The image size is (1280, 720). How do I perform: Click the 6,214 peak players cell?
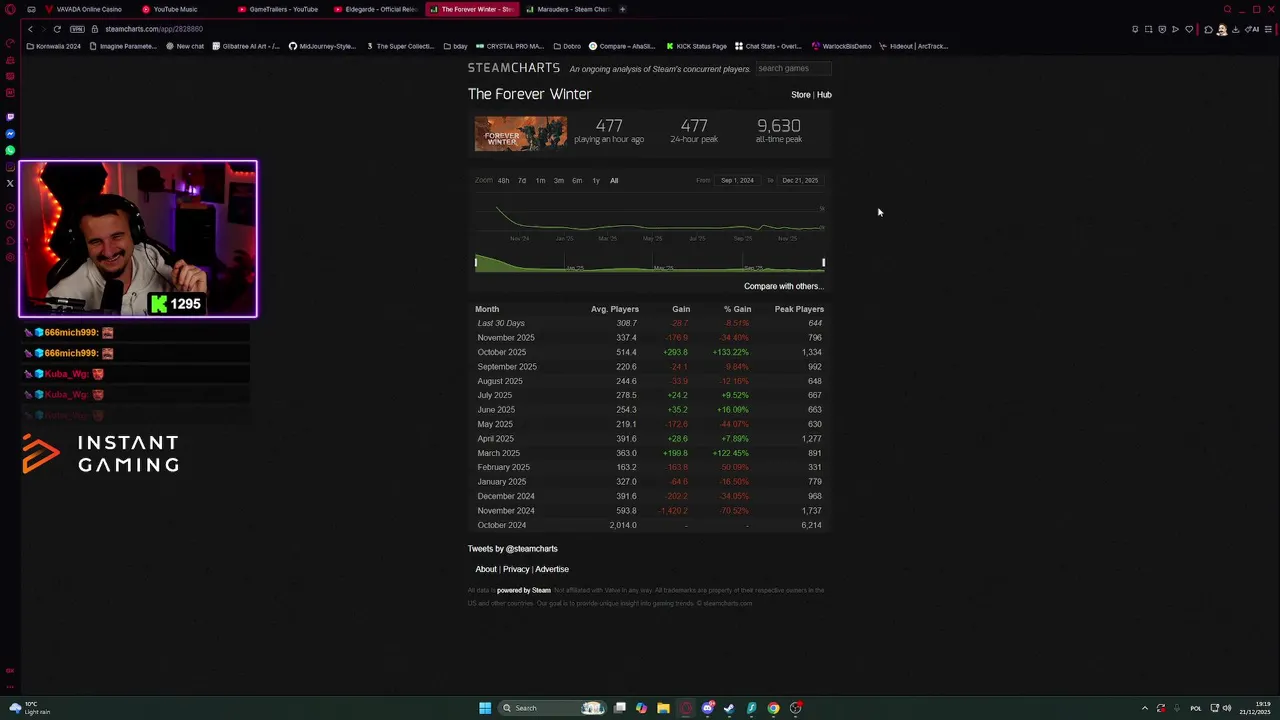(x=811, y=525)
